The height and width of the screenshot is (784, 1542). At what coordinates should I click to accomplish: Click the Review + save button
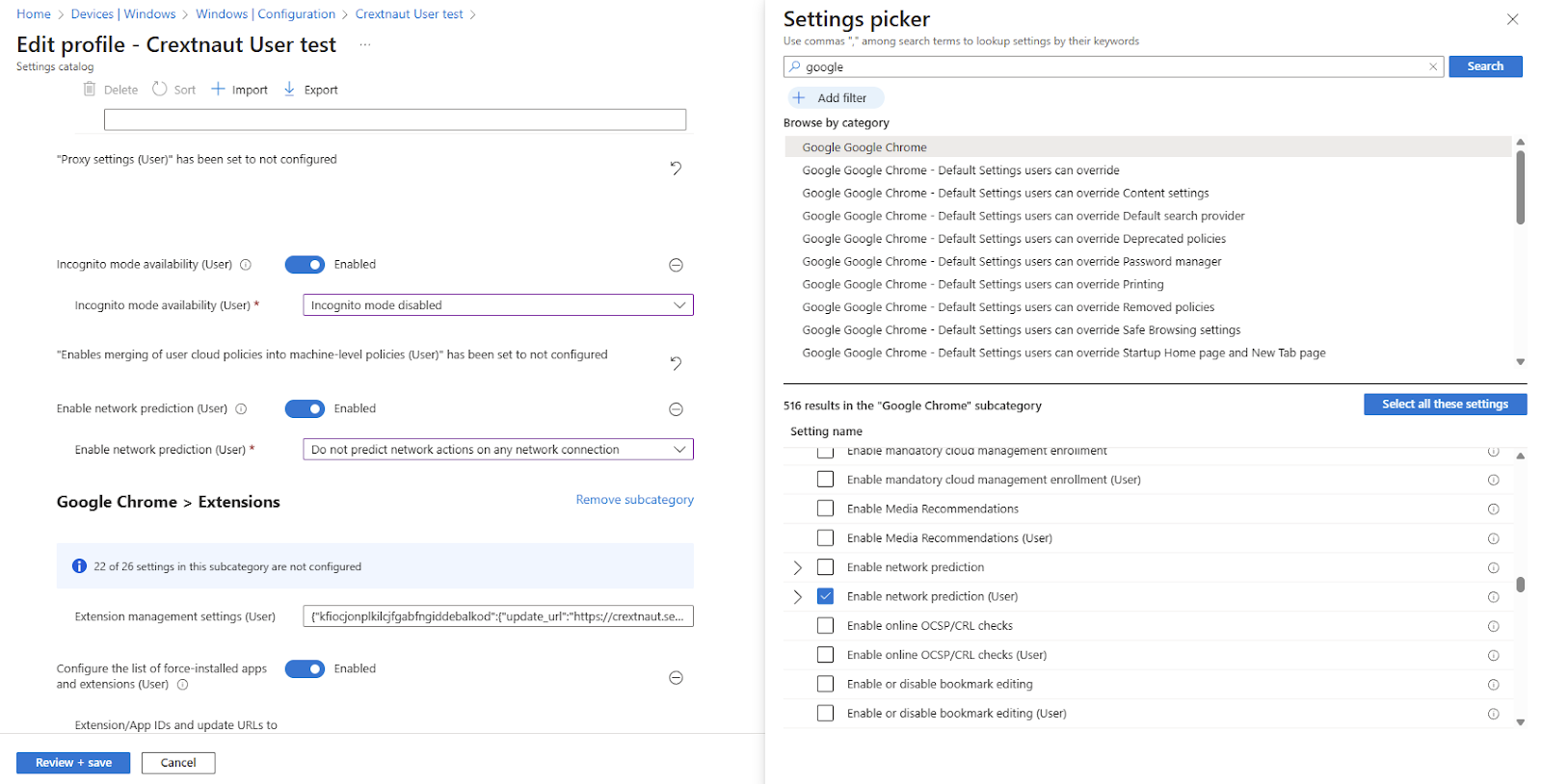pyautogui.click(x=73, y=763)
